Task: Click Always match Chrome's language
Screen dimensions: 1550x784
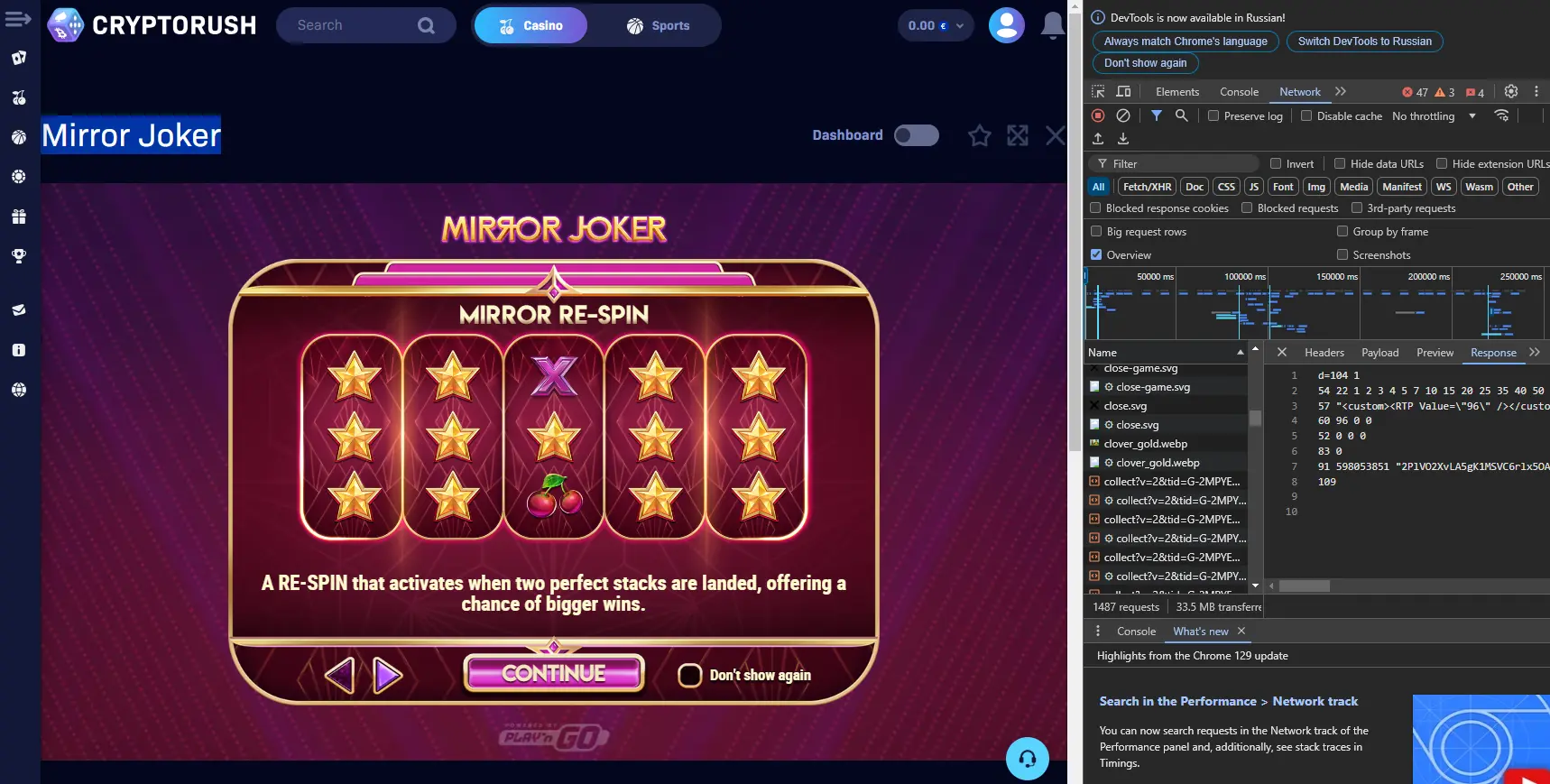Action: (x=1186, y=42)
